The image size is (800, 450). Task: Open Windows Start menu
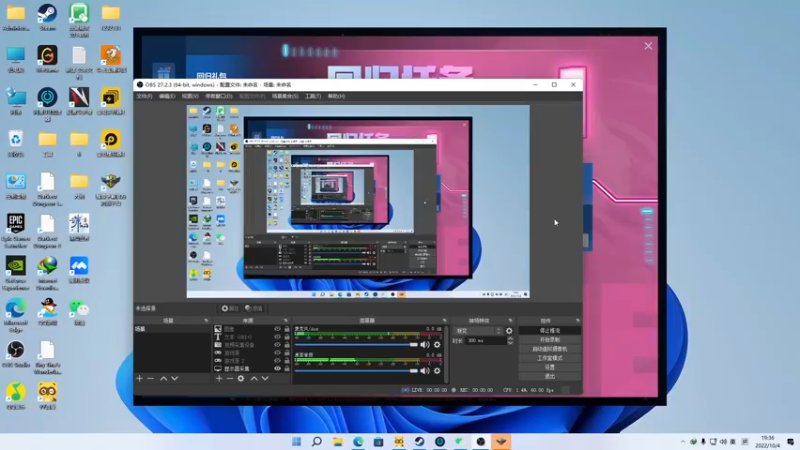(x=296, y=441)
